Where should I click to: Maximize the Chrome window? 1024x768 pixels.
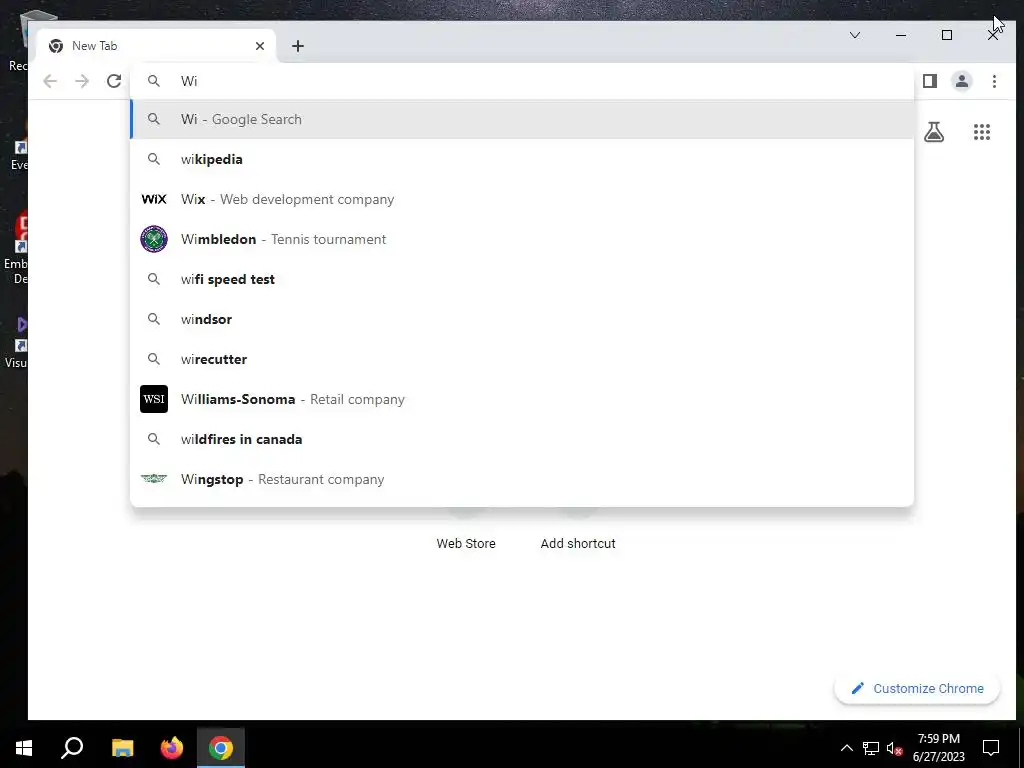pyautogui.click(x=947, y=35)
